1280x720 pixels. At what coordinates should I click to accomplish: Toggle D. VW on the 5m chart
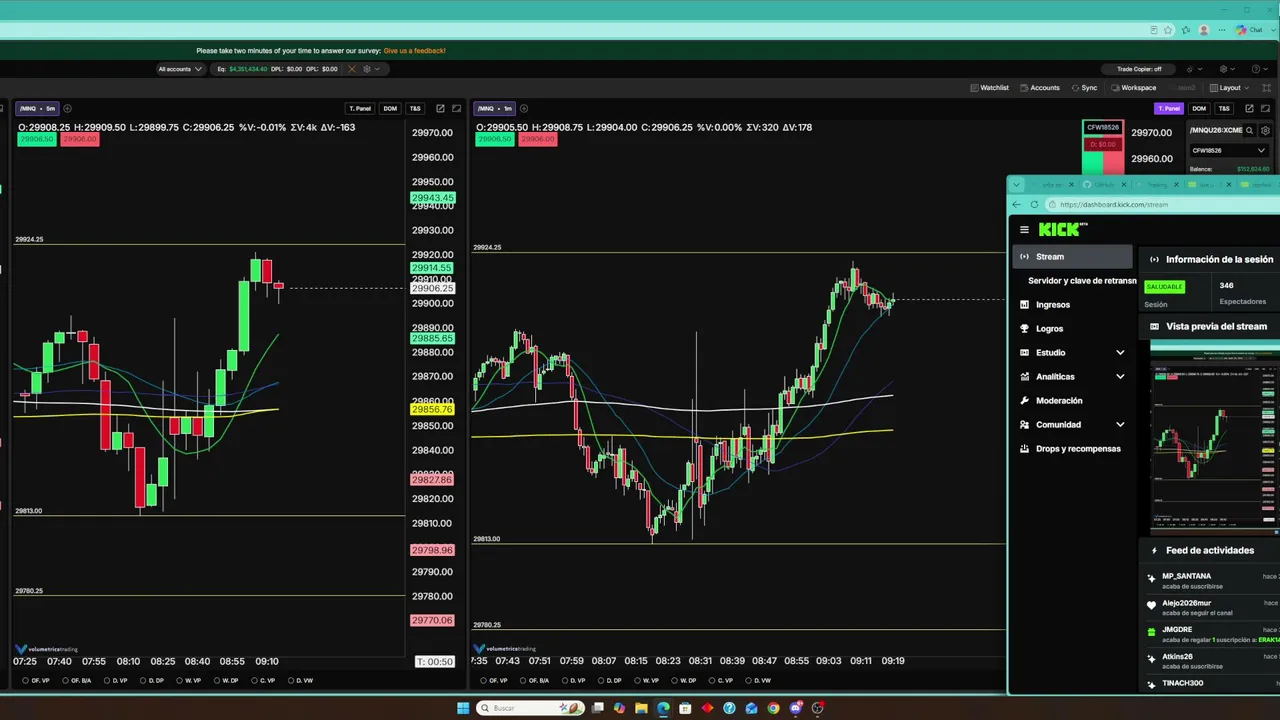(x=301, y=681)
